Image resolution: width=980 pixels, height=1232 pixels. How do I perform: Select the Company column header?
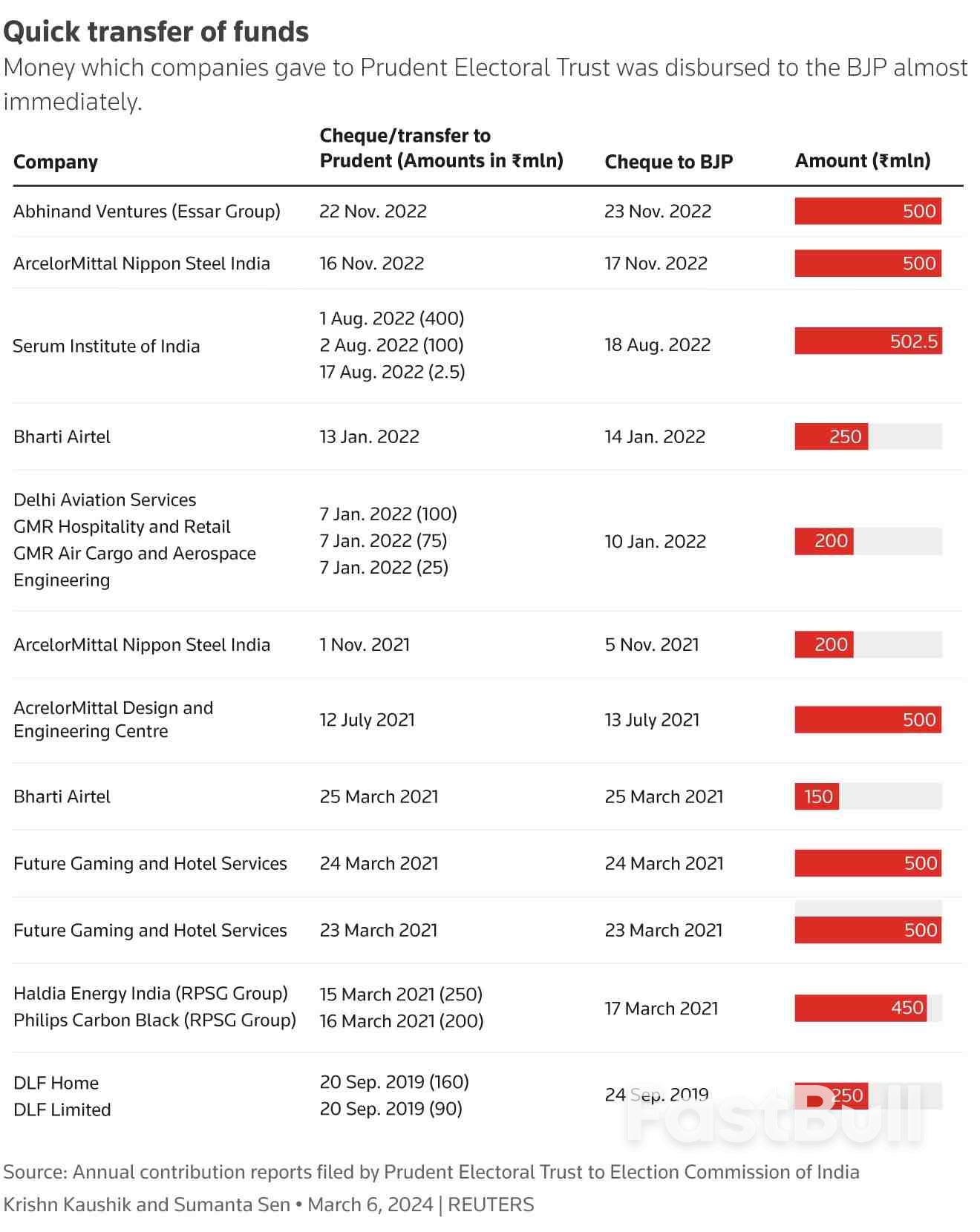[56, 162]
